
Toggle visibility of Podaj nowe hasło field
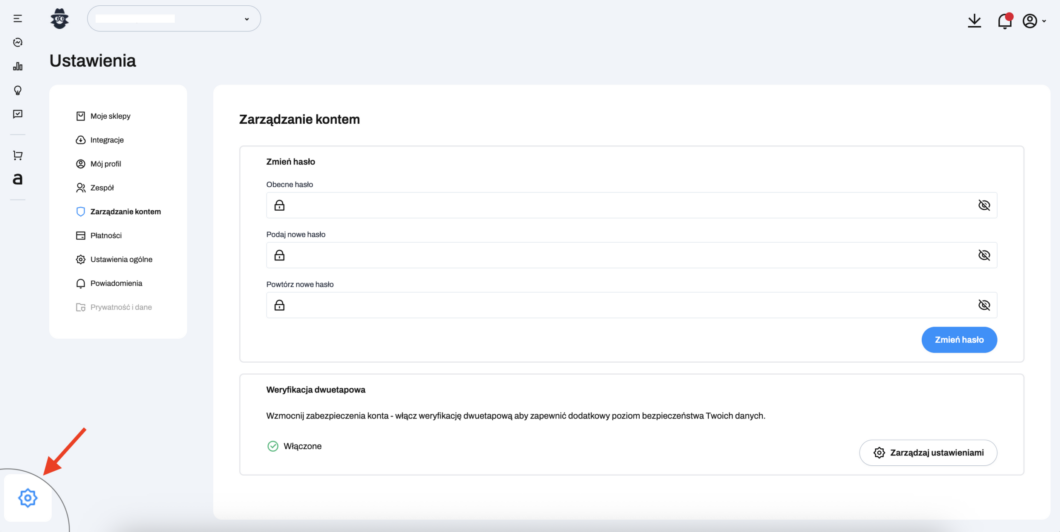(x=983, y=255)
